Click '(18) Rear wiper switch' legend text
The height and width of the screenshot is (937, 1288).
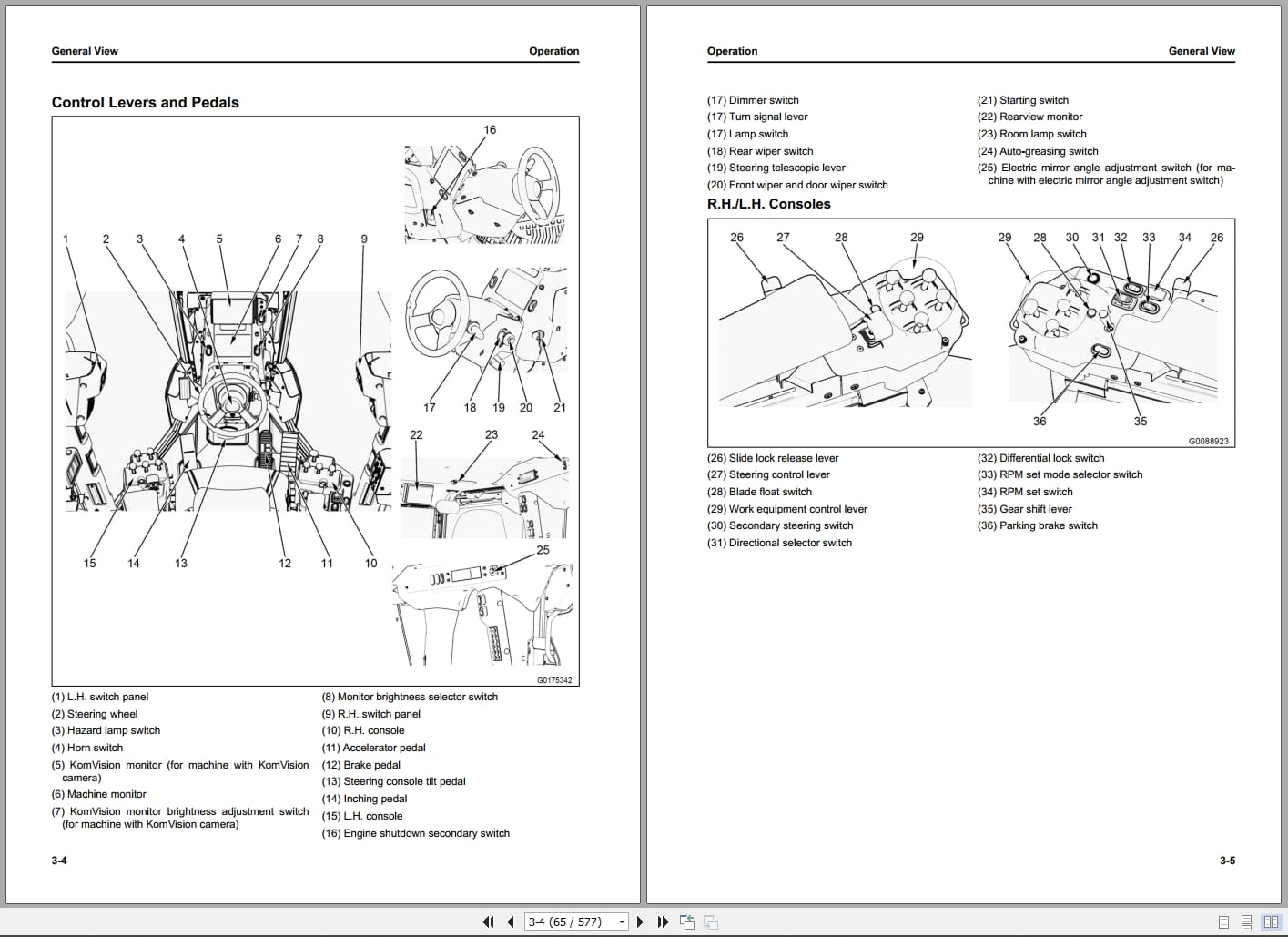pos(760,151)
